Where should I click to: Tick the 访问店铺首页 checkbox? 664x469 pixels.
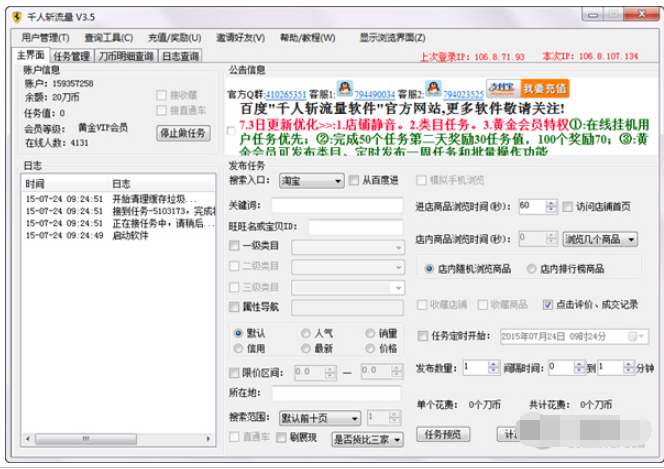click(x=567, y=206)
